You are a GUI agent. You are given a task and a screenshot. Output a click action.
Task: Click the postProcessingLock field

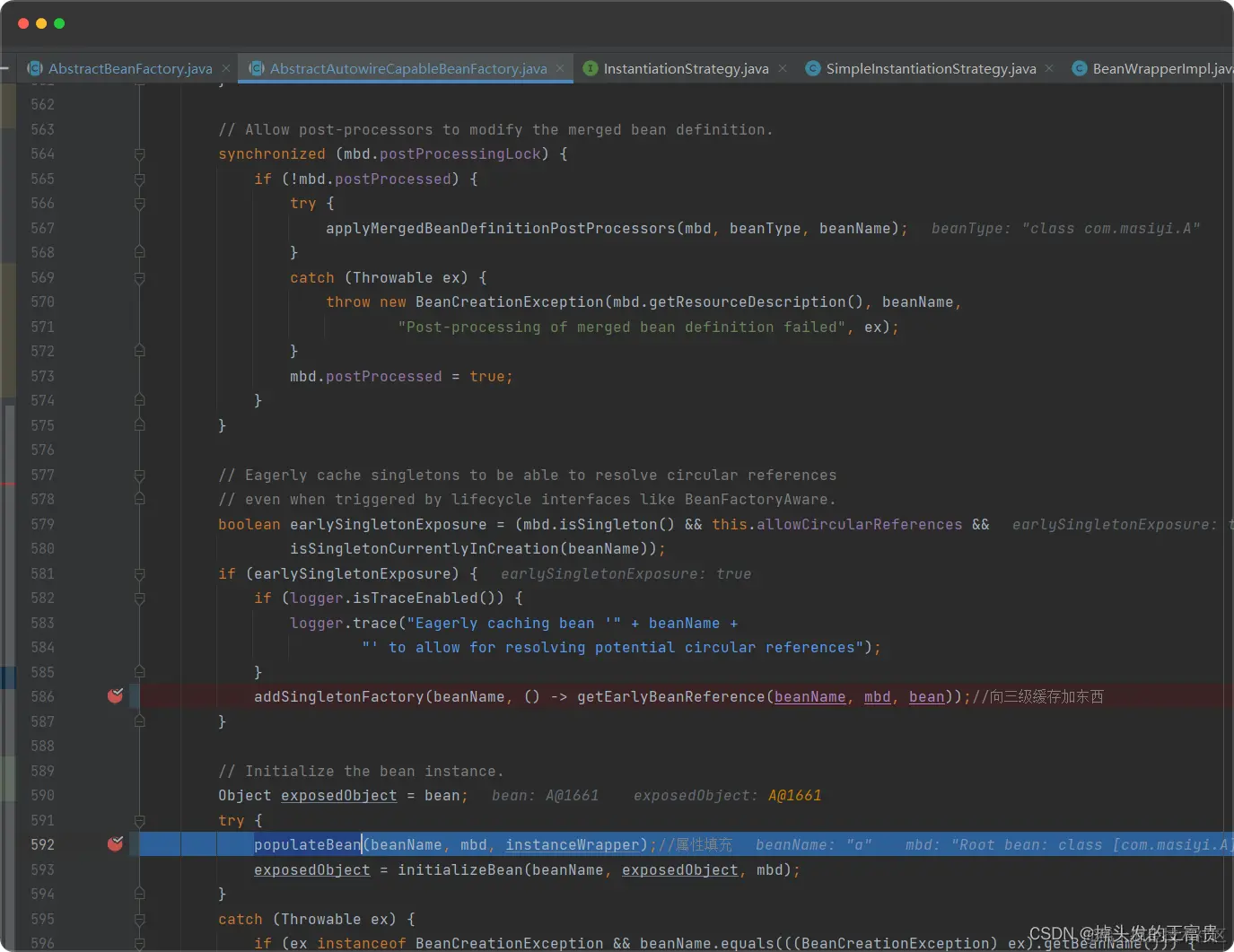point(459,154)
